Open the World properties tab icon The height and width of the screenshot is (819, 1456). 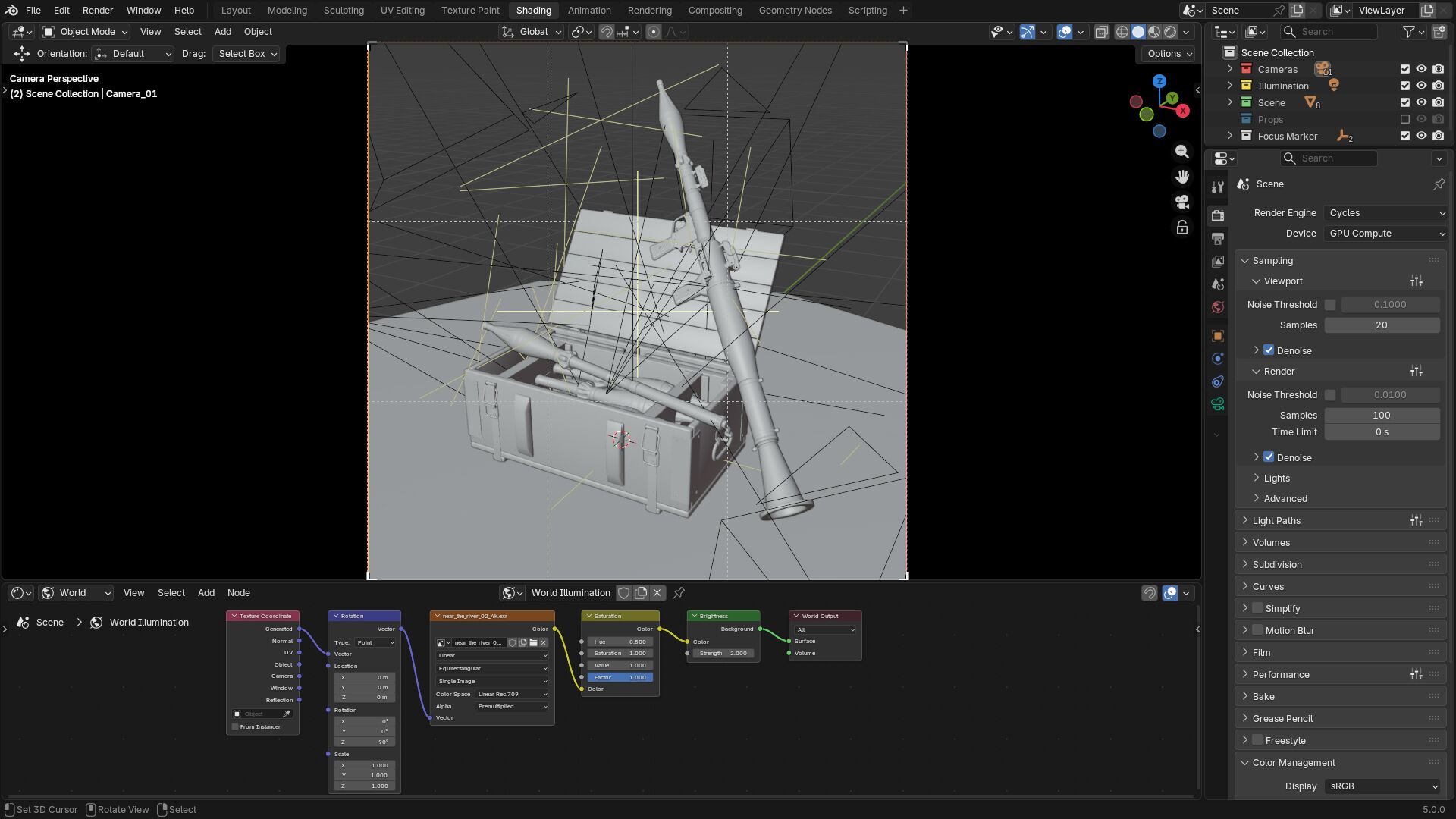pyautogui.click(x=1218, y=307)
